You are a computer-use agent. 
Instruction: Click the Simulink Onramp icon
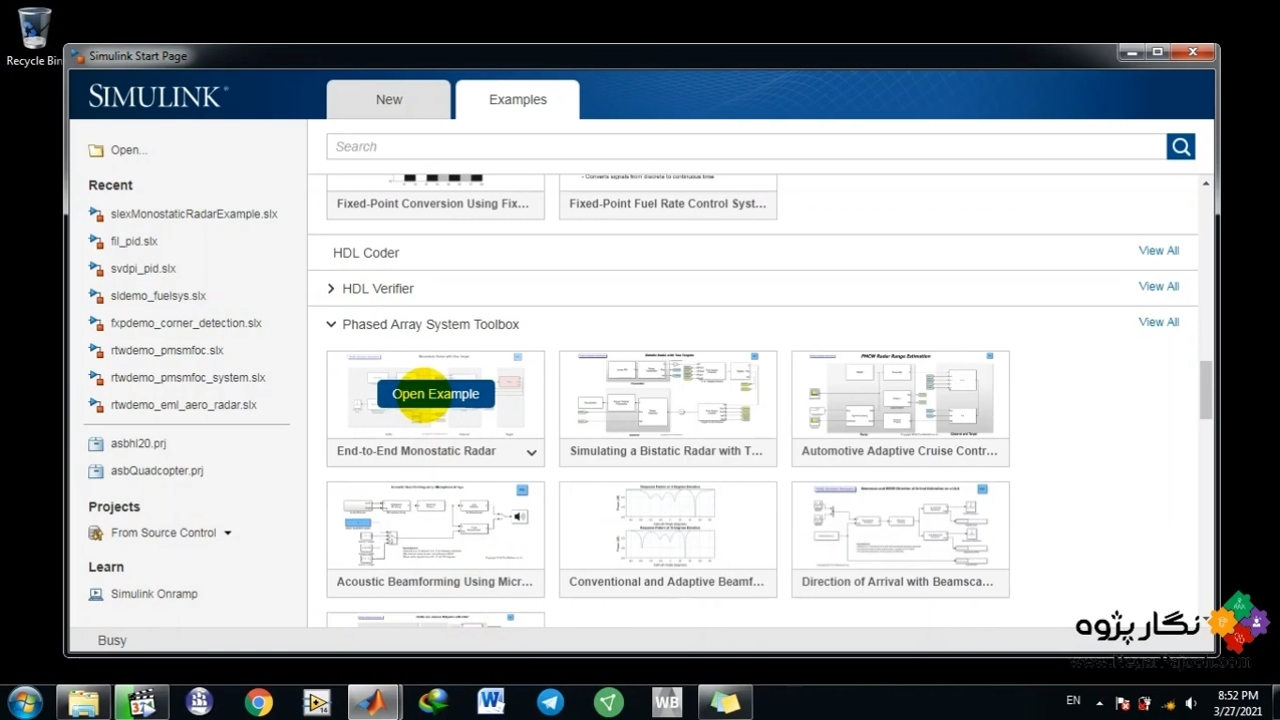click(x=96, y=594)
